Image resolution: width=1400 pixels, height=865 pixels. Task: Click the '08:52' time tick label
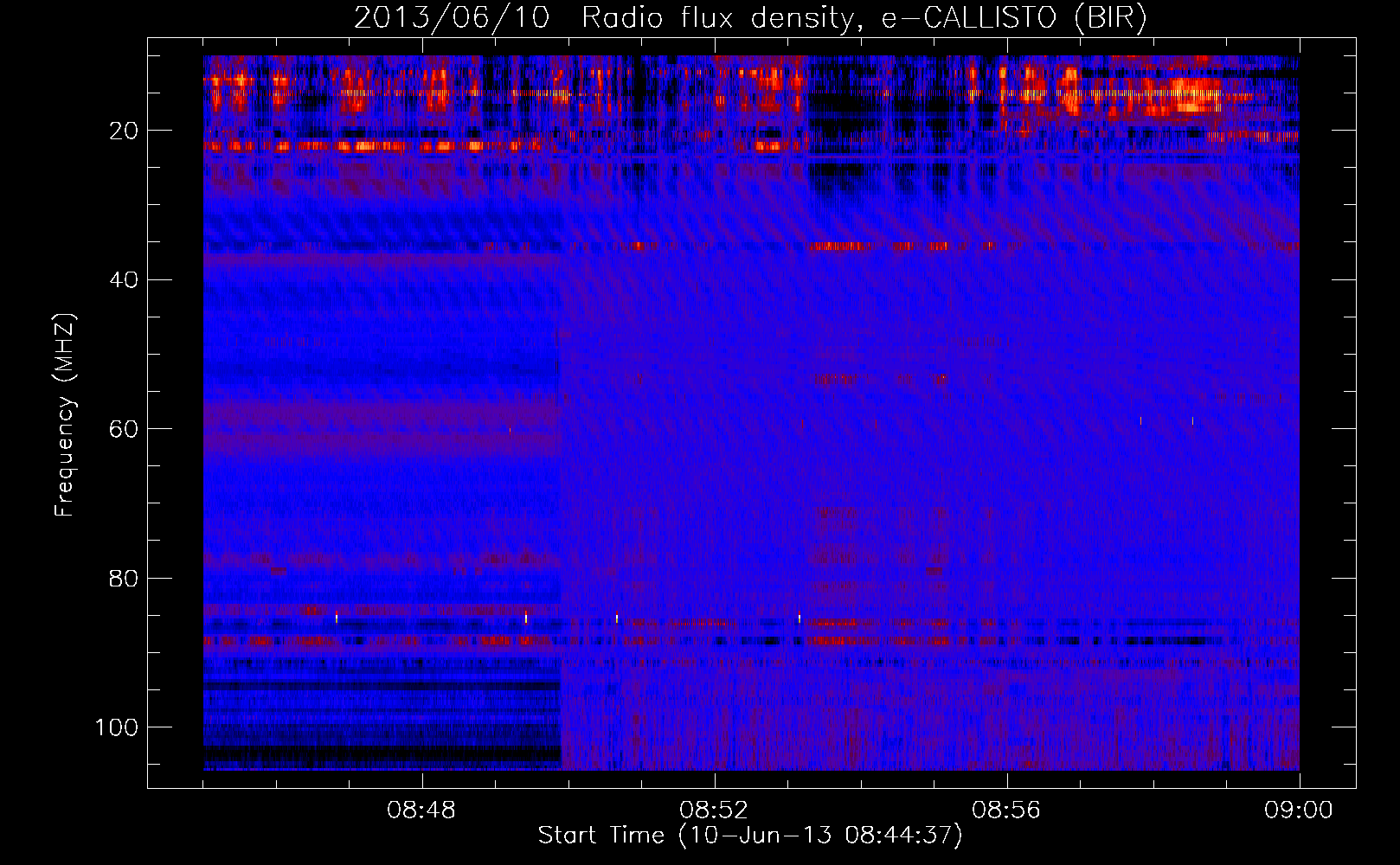714,811
